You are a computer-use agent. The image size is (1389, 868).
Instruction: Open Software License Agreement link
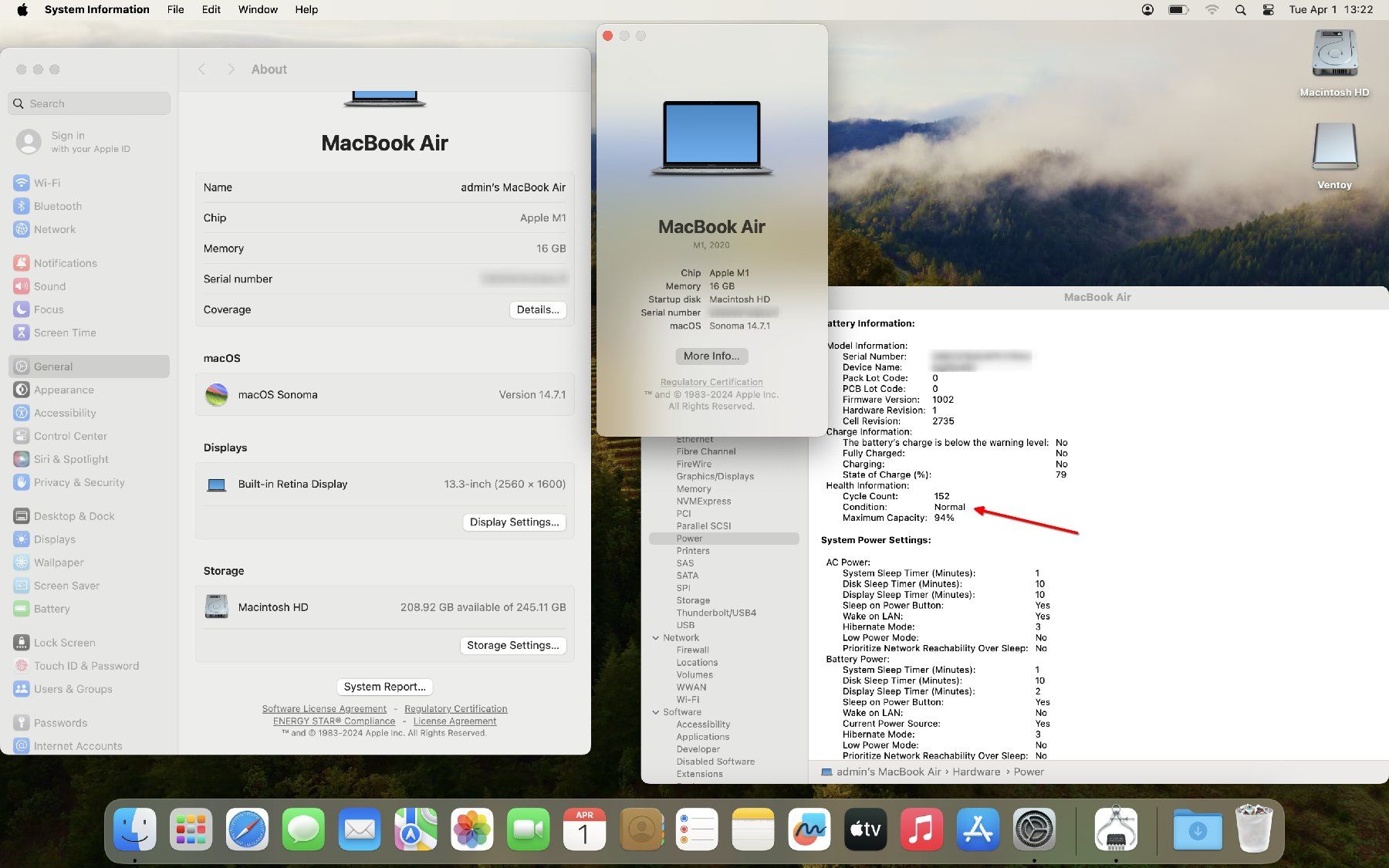click(324, 709)
